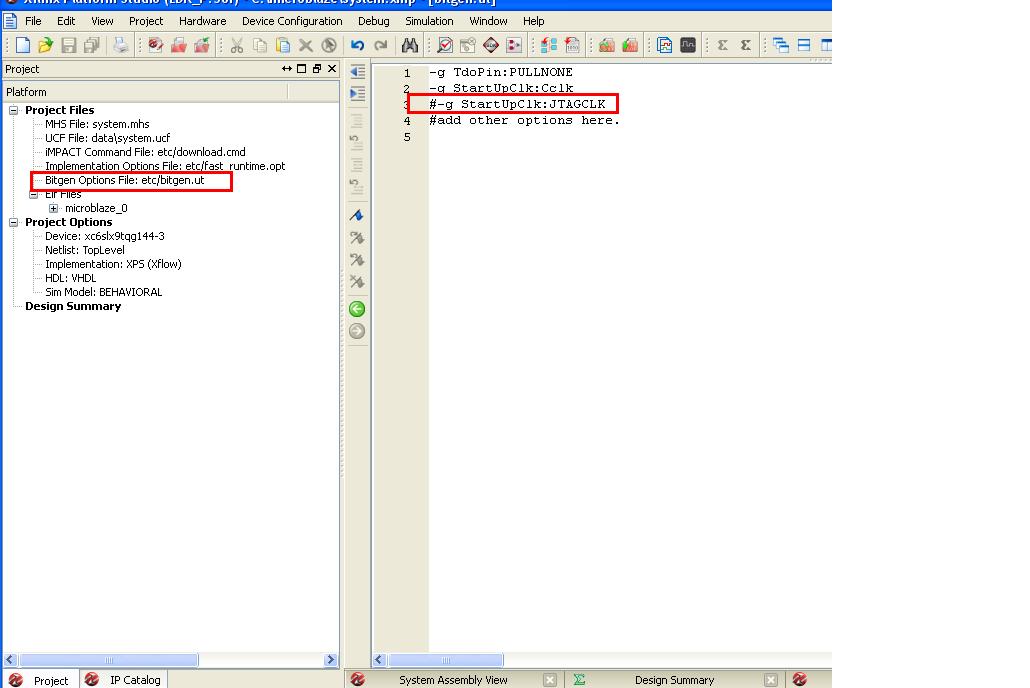
Task: Select Bitgen Options File: etc/bitgen.ut
Action: [124, 180]
